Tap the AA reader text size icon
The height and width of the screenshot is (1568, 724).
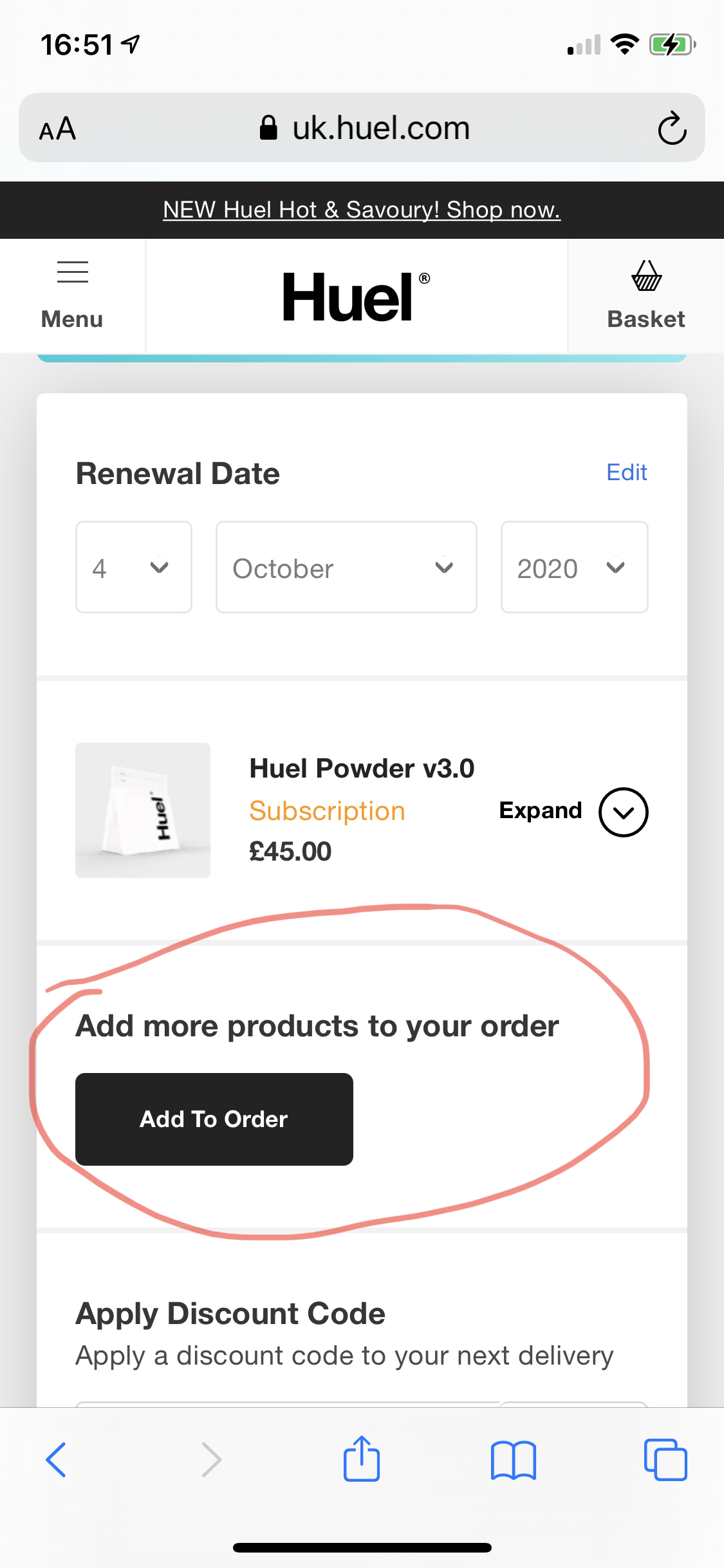pyautogui.click(x=58, y=129)
